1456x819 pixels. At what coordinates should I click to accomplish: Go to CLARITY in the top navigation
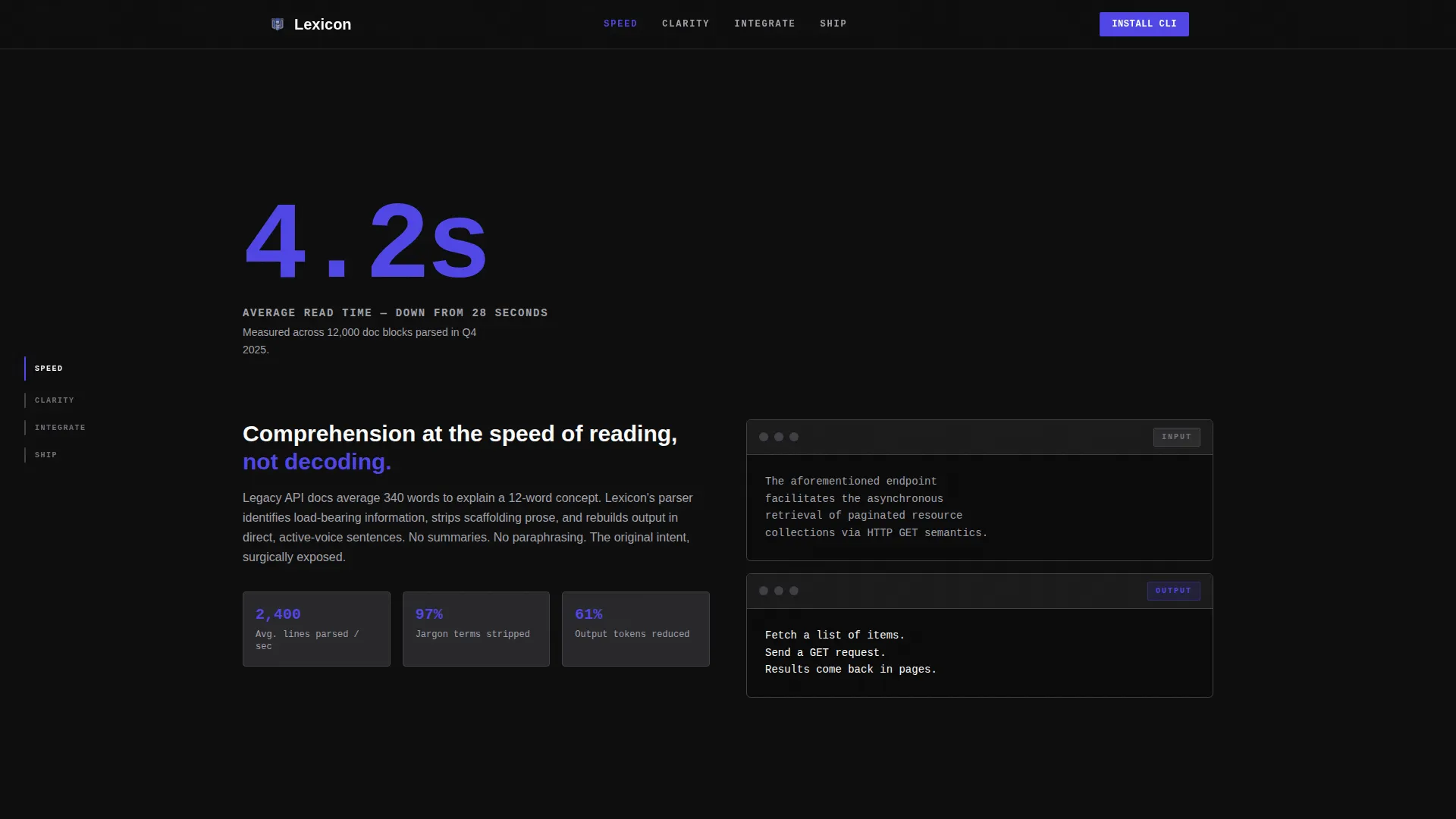tap(686, 24)
